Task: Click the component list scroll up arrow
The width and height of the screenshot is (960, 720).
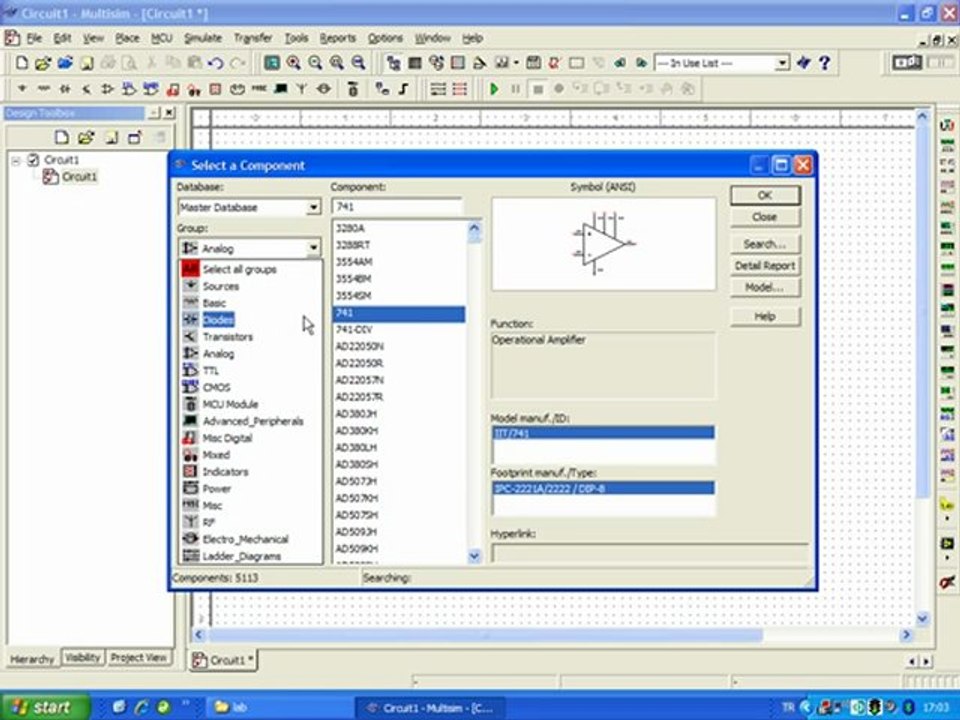Action: pyautogui.click(x=474, y=229)
